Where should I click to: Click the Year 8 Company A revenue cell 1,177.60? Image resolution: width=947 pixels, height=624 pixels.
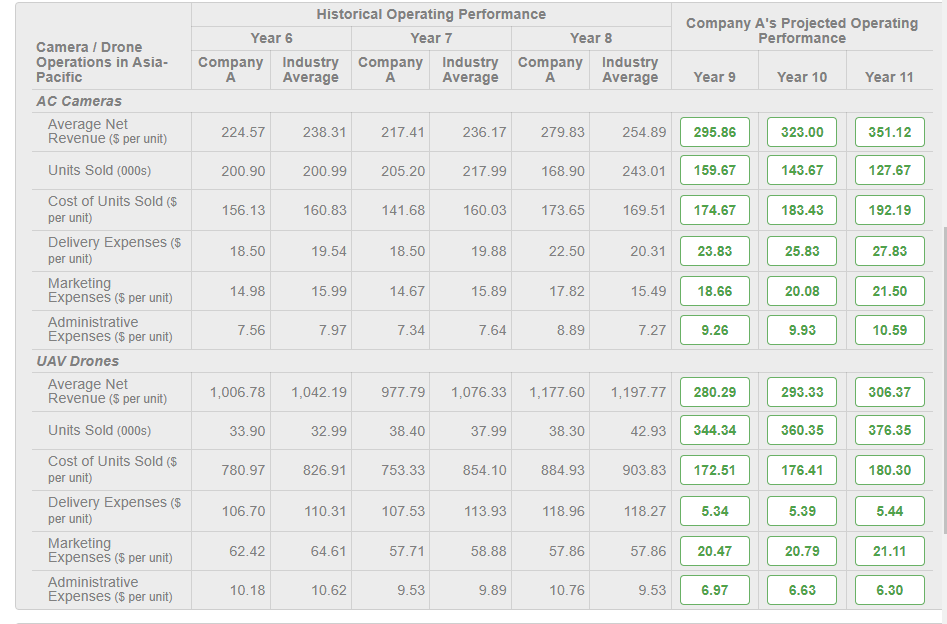tap(549, 391)
